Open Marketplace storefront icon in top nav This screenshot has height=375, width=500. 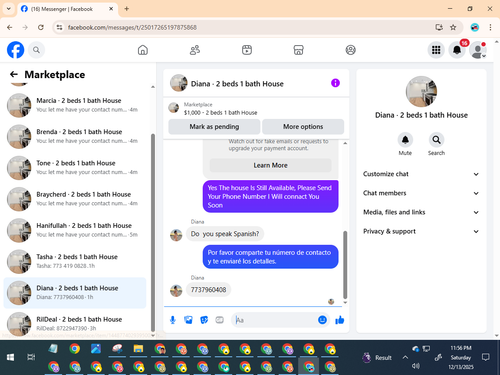click(x=298, y=50)
